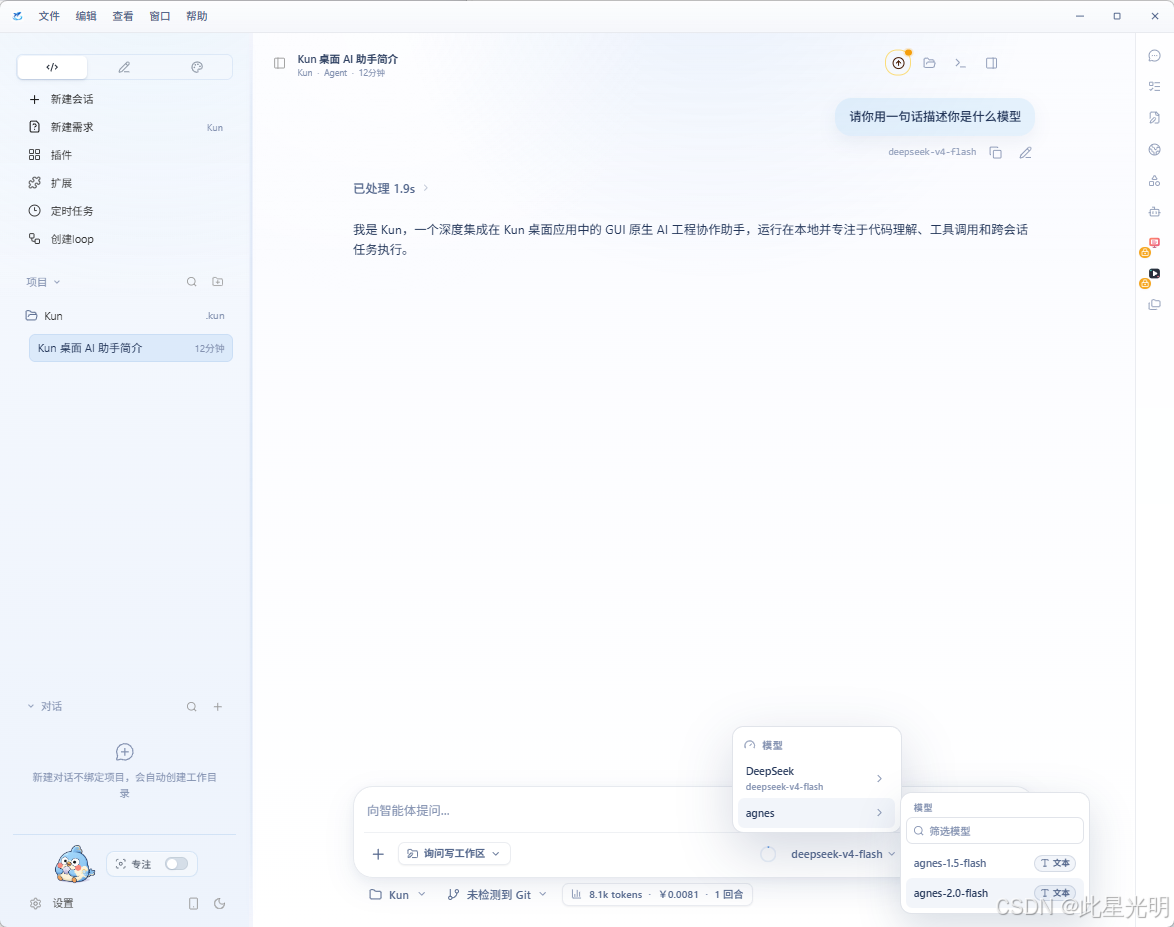Add a project folder in 项目 header
This screenshot has width=1174, height=927.
click(218, 282)
